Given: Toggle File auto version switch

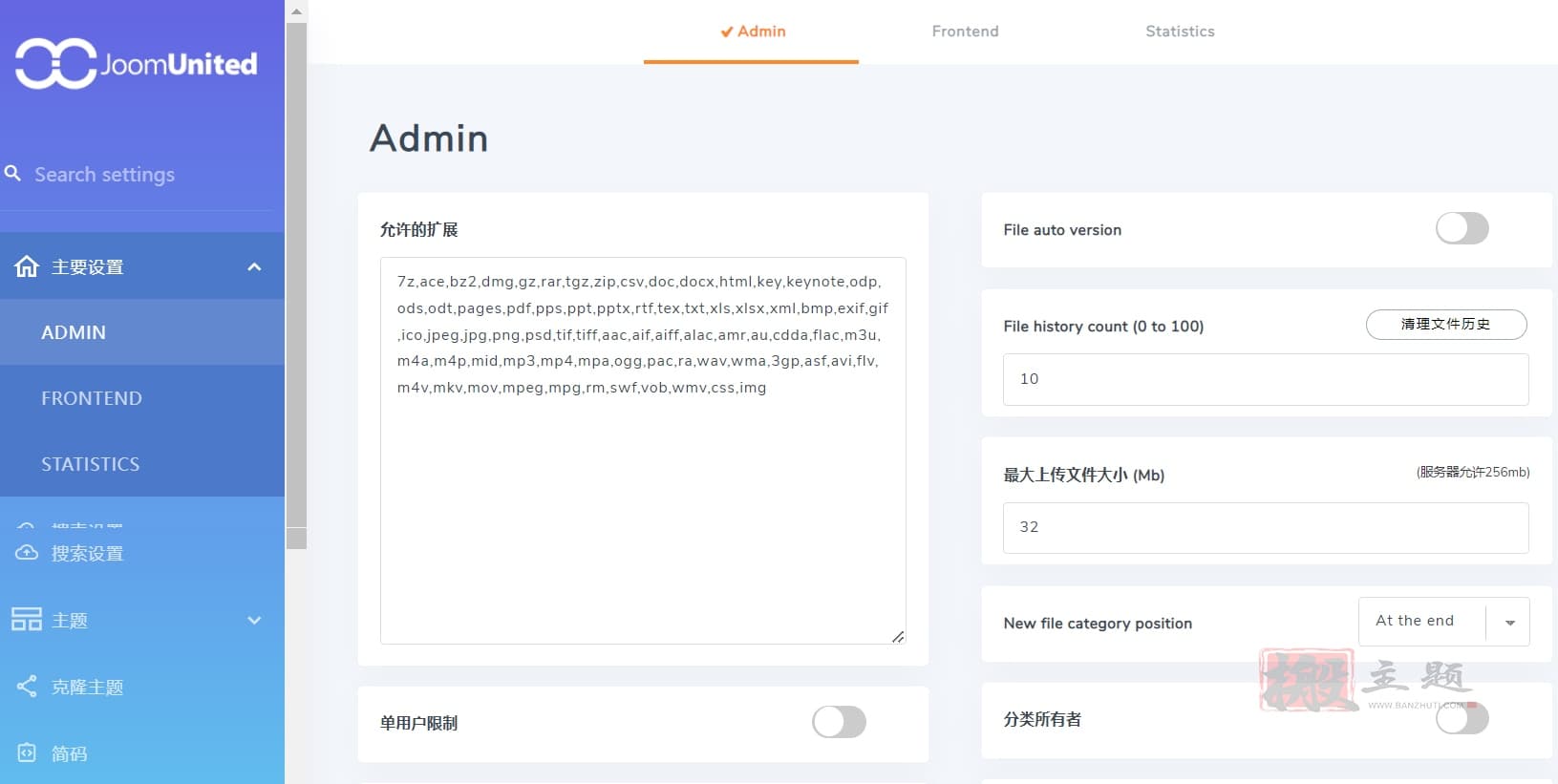Looking at the screenshot, I should point(1462,228).
